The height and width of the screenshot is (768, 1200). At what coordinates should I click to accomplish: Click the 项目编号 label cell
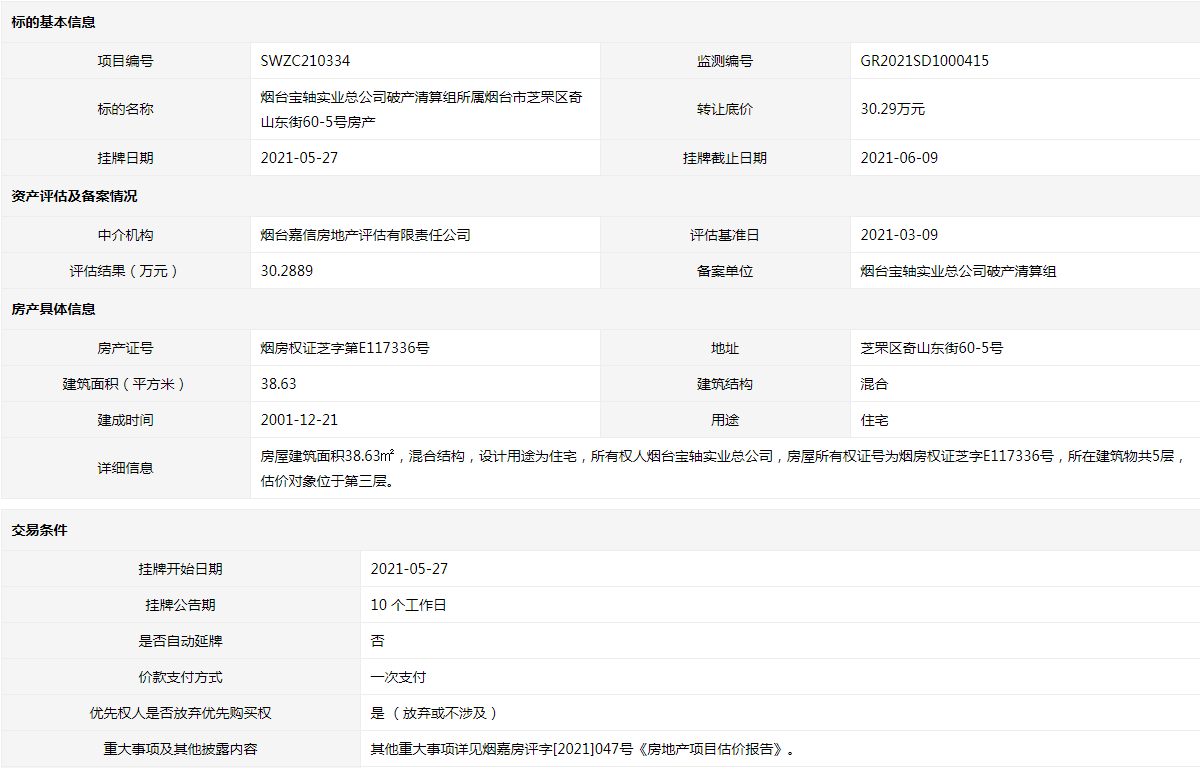tap(126, 61)
